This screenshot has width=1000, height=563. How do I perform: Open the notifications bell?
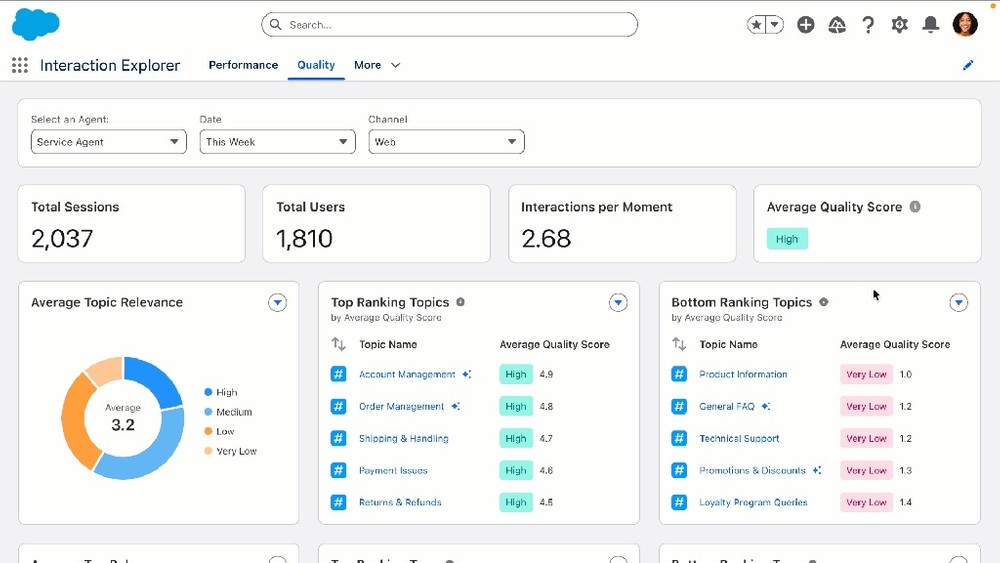(930, 25)
